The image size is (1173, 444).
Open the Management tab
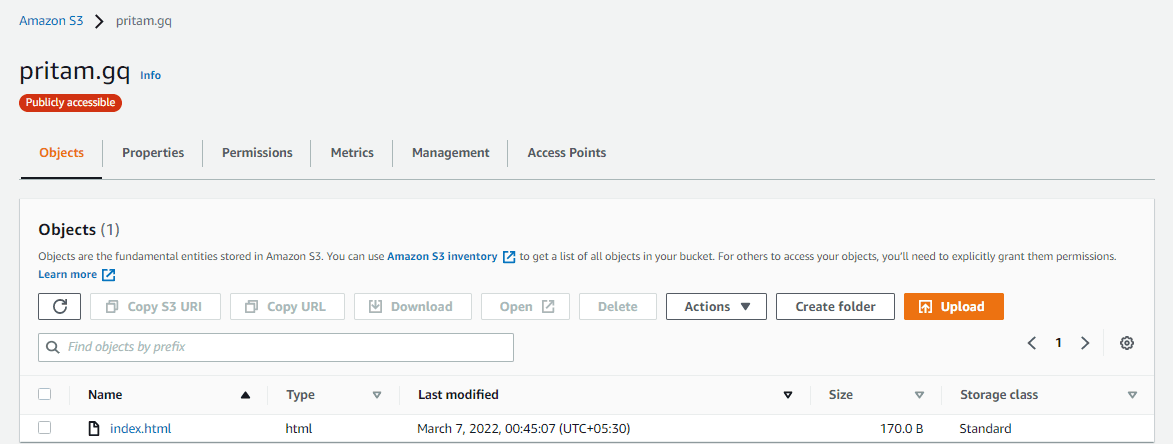point(450,152)
